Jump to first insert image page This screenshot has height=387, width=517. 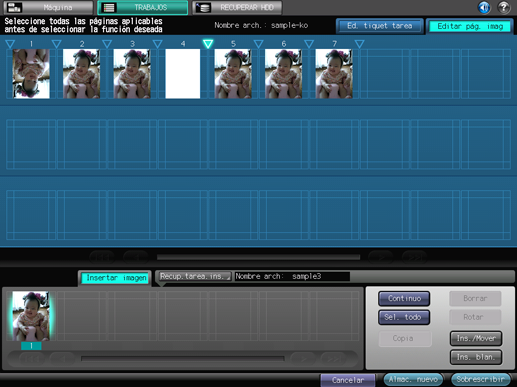click(31, 359)
